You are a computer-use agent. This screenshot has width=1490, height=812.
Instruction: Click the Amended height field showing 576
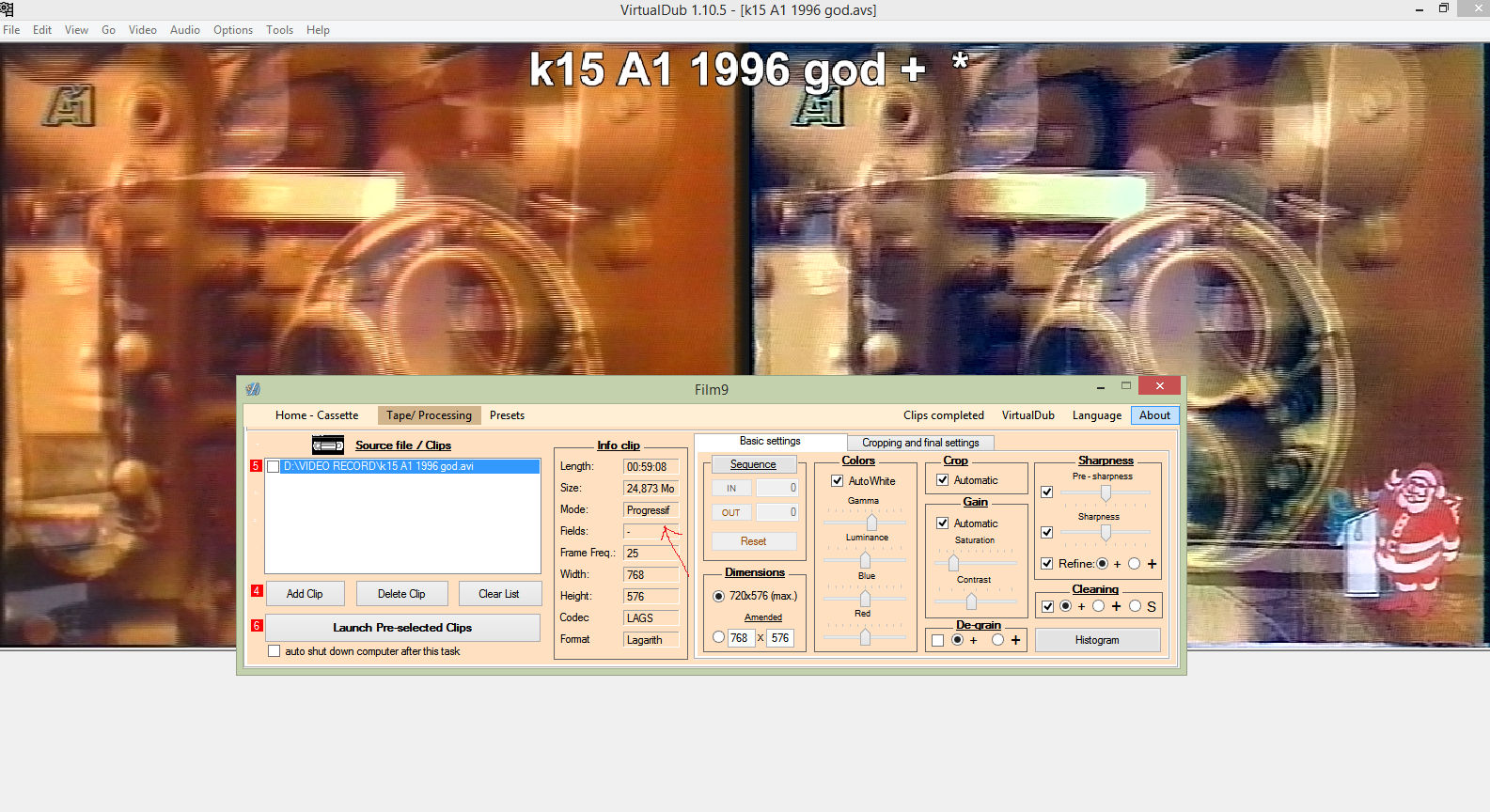tap(780, 638)
